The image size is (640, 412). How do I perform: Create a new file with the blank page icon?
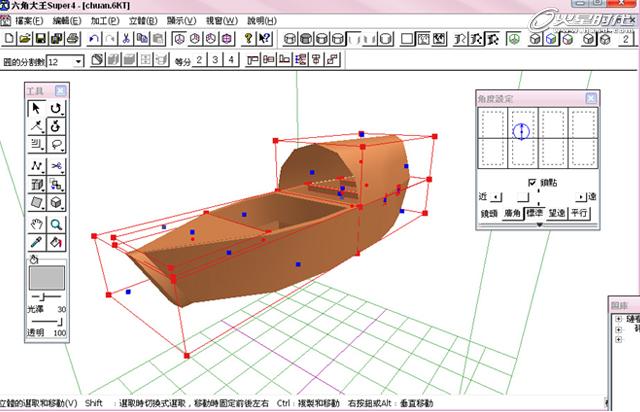click(x=9, y=39)
